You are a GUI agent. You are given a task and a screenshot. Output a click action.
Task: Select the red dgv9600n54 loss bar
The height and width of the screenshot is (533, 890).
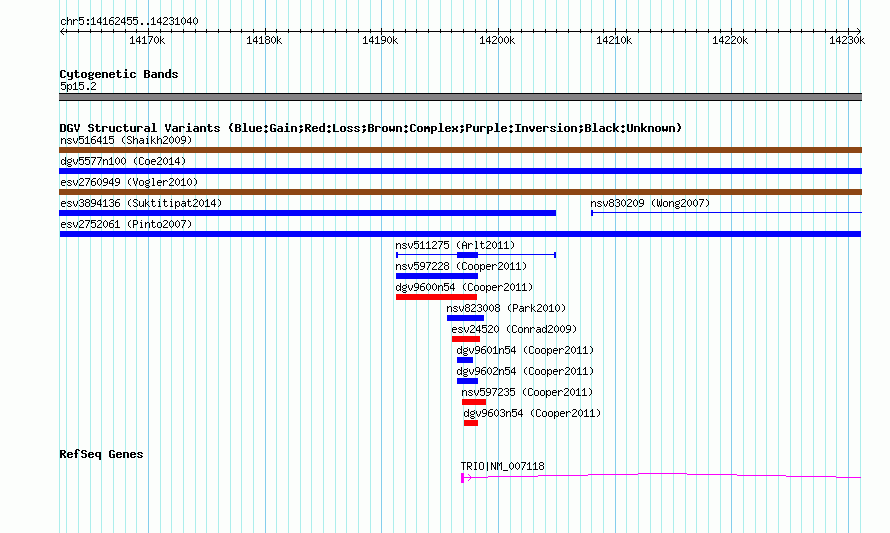pyautogui.click(x=436, y=297)
